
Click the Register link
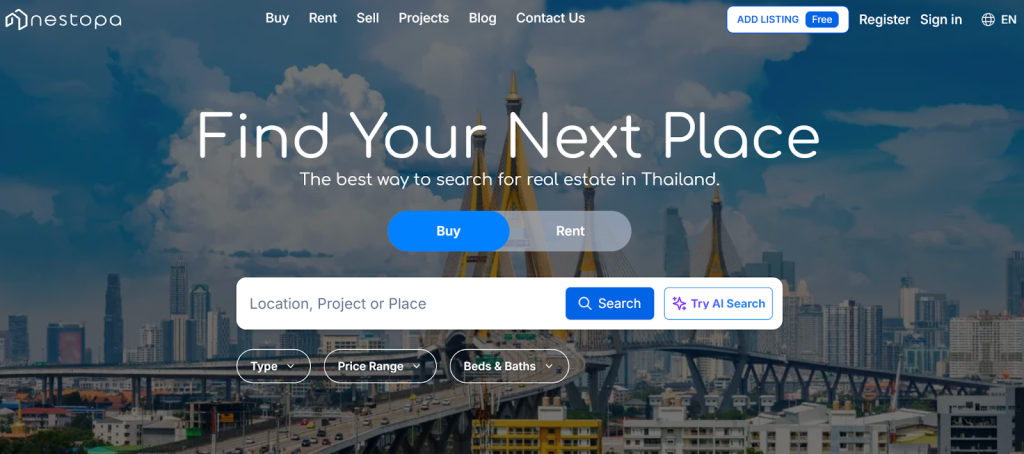[x=884, y=20]
